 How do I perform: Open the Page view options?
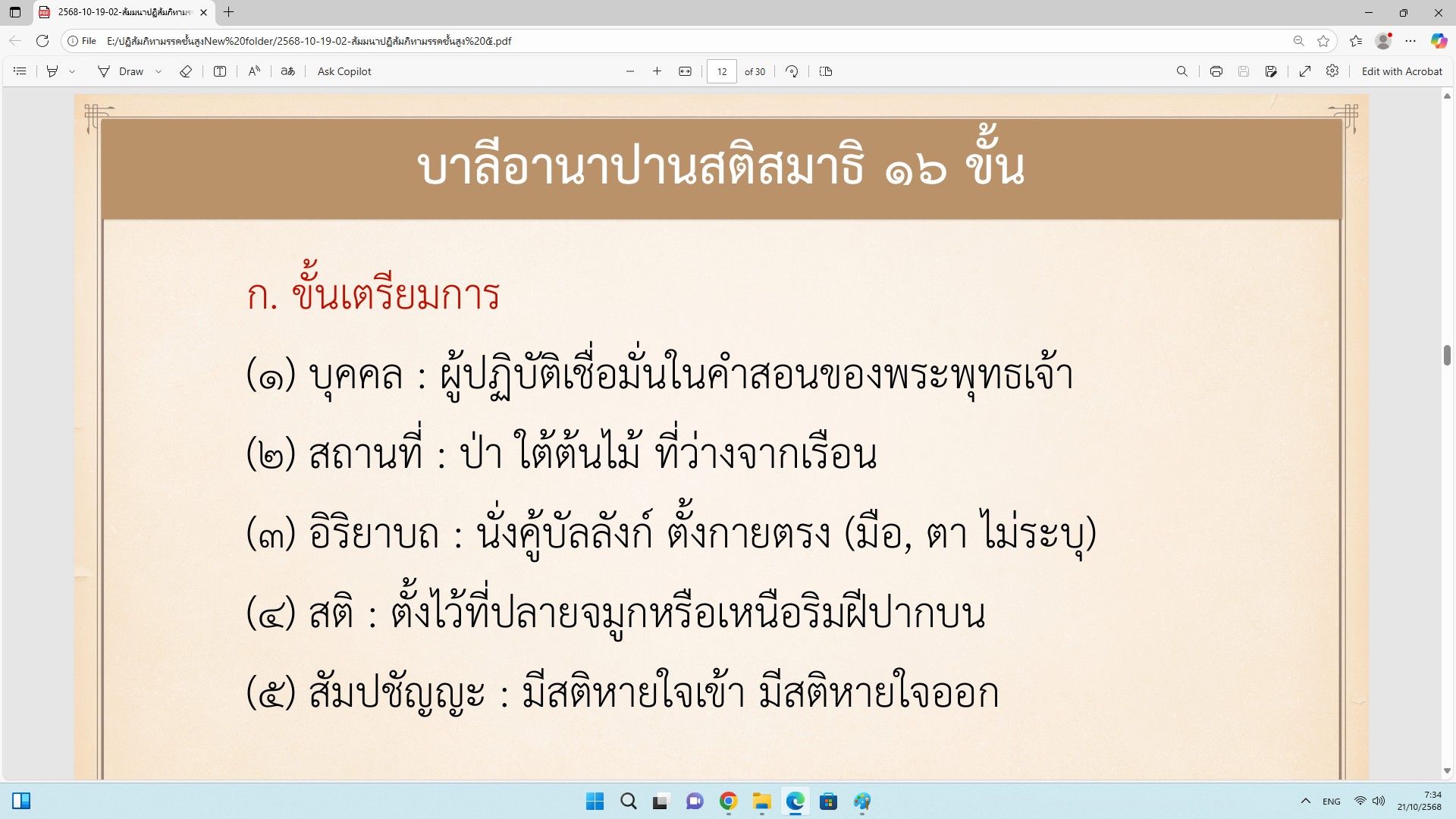click(x=826, y=71)
